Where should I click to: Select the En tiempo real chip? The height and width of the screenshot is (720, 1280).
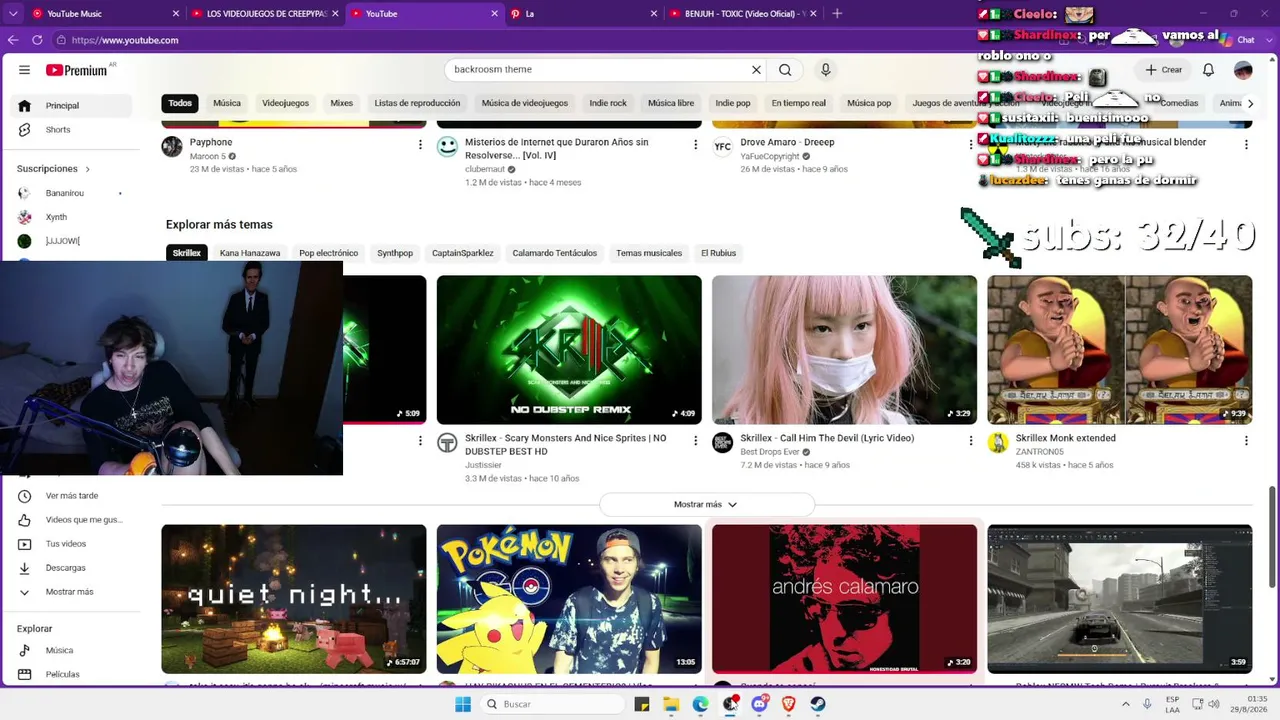click(x=799, y=103)
